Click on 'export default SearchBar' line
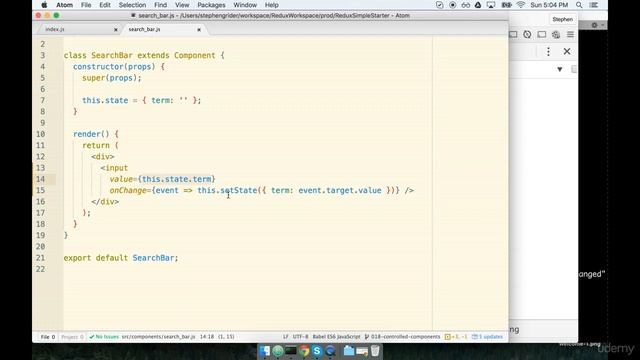Screen dimensions: 640x360 click(121, 258)
